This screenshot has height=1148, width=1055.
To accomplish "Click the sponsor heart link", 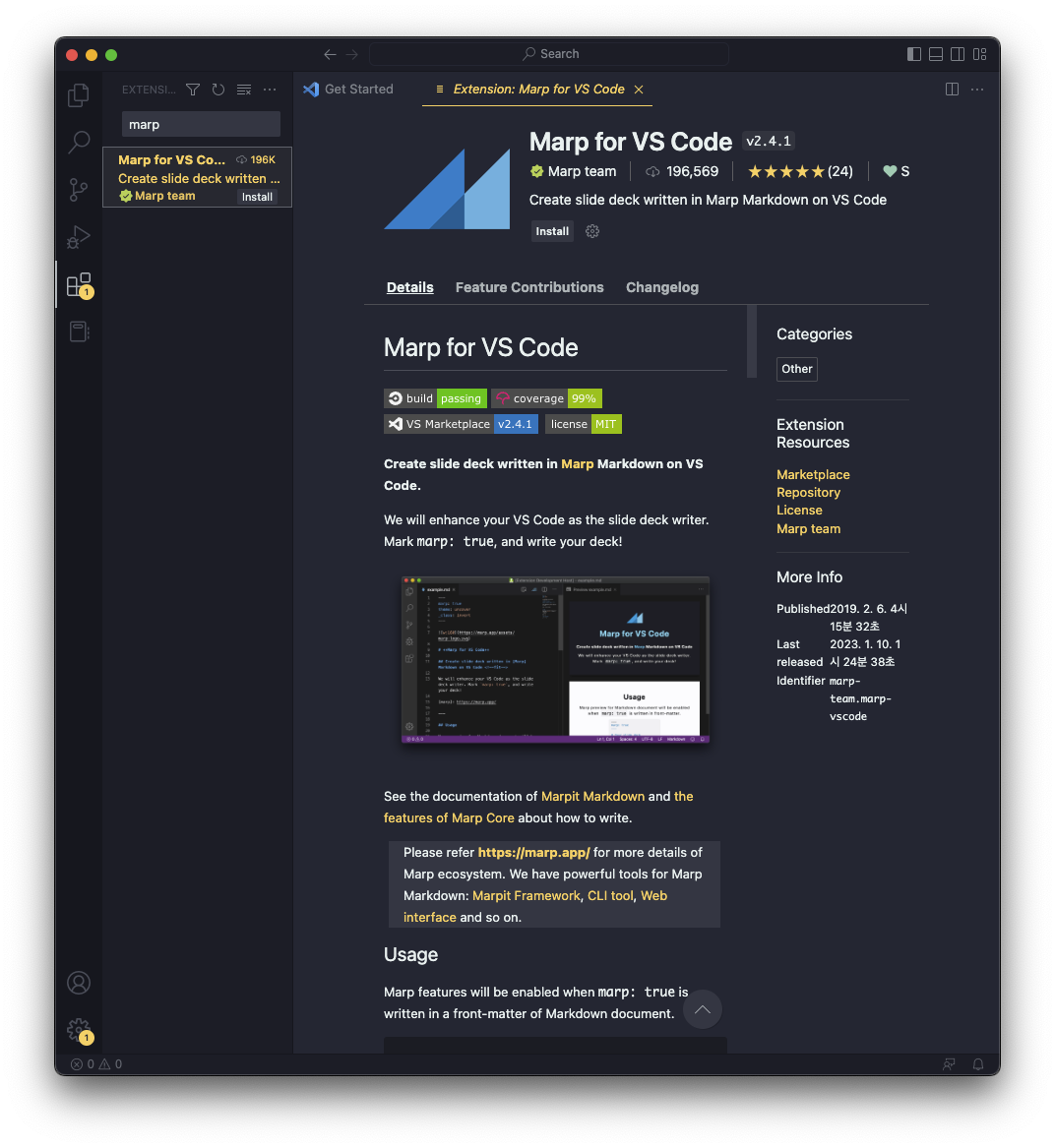I will click(896, 171).
